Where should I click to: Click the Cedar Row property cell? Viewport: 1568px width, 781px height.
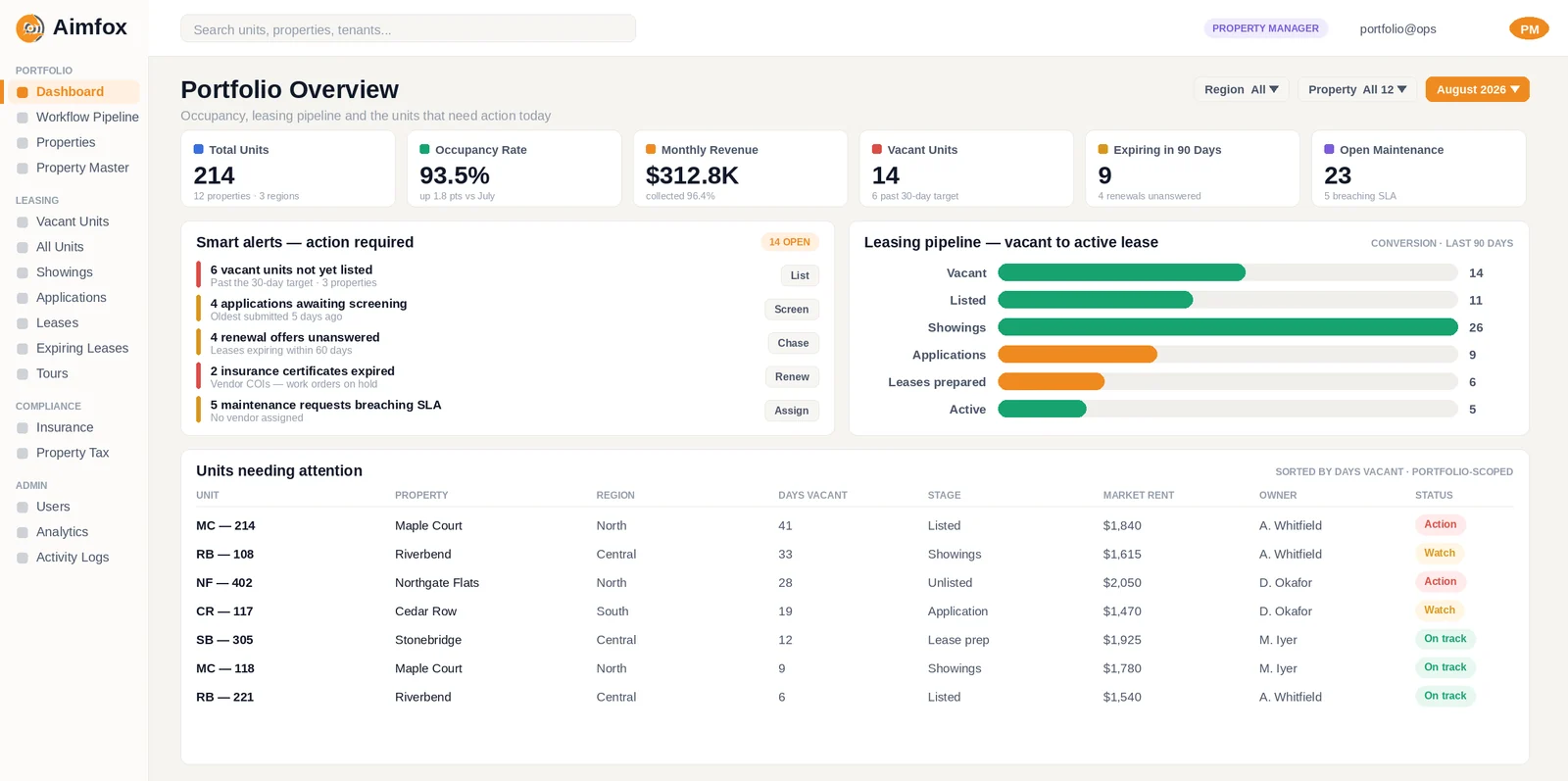[425, 611]
